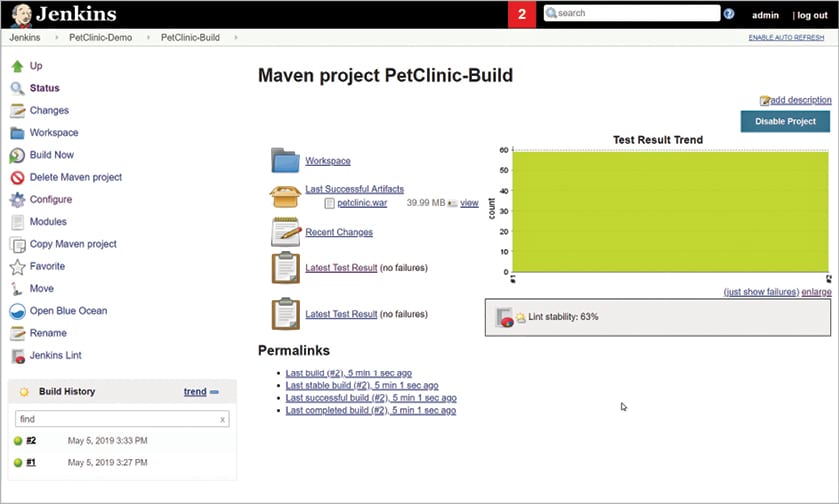
Task: Click the search help question mark icon
Action: coord(729,14)
